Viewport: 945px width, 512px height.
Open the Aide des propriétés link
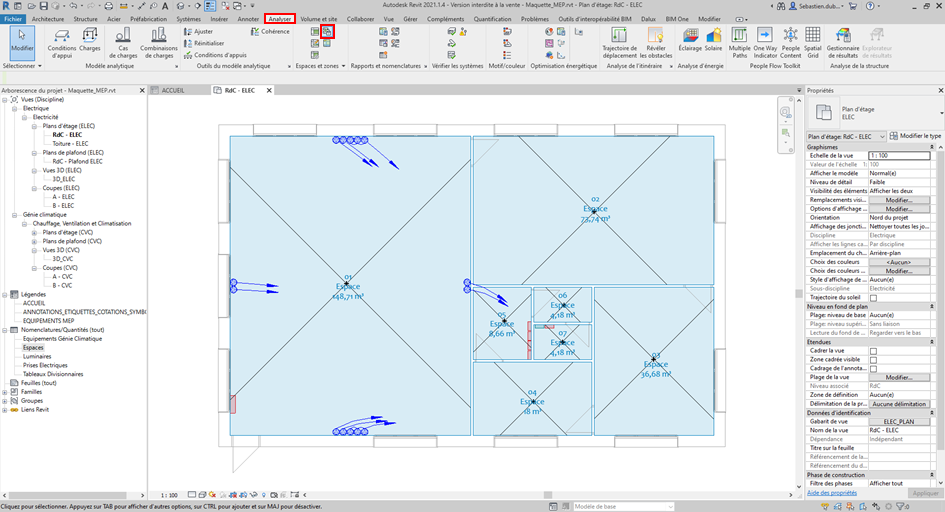(832, 493)
